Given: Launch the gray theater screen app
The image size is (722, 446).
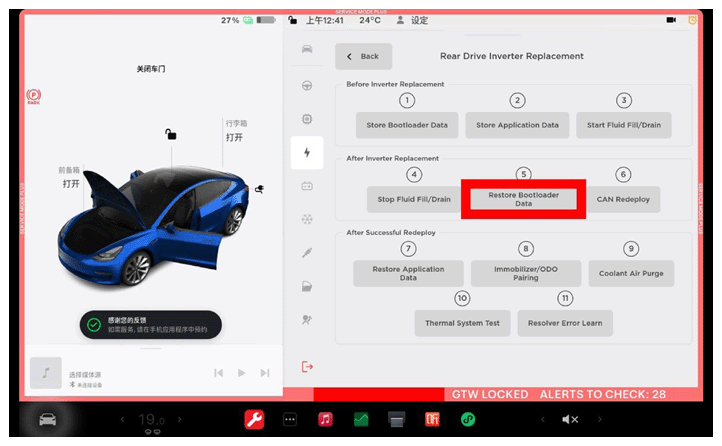Looking at the screenshot, I should tap(396, 419).
